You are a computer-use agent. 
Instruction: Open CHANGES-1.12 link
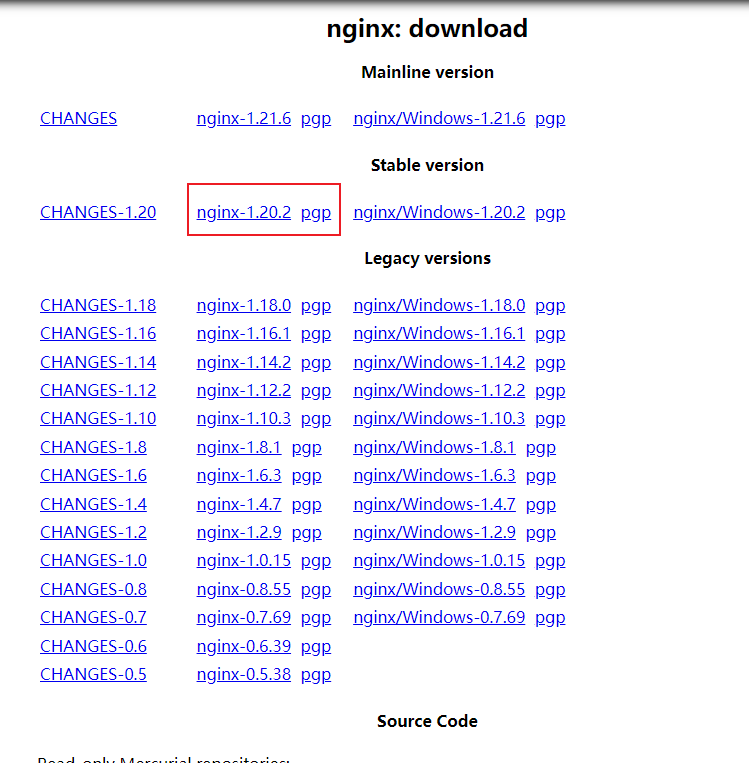click(x=98, y=390)
